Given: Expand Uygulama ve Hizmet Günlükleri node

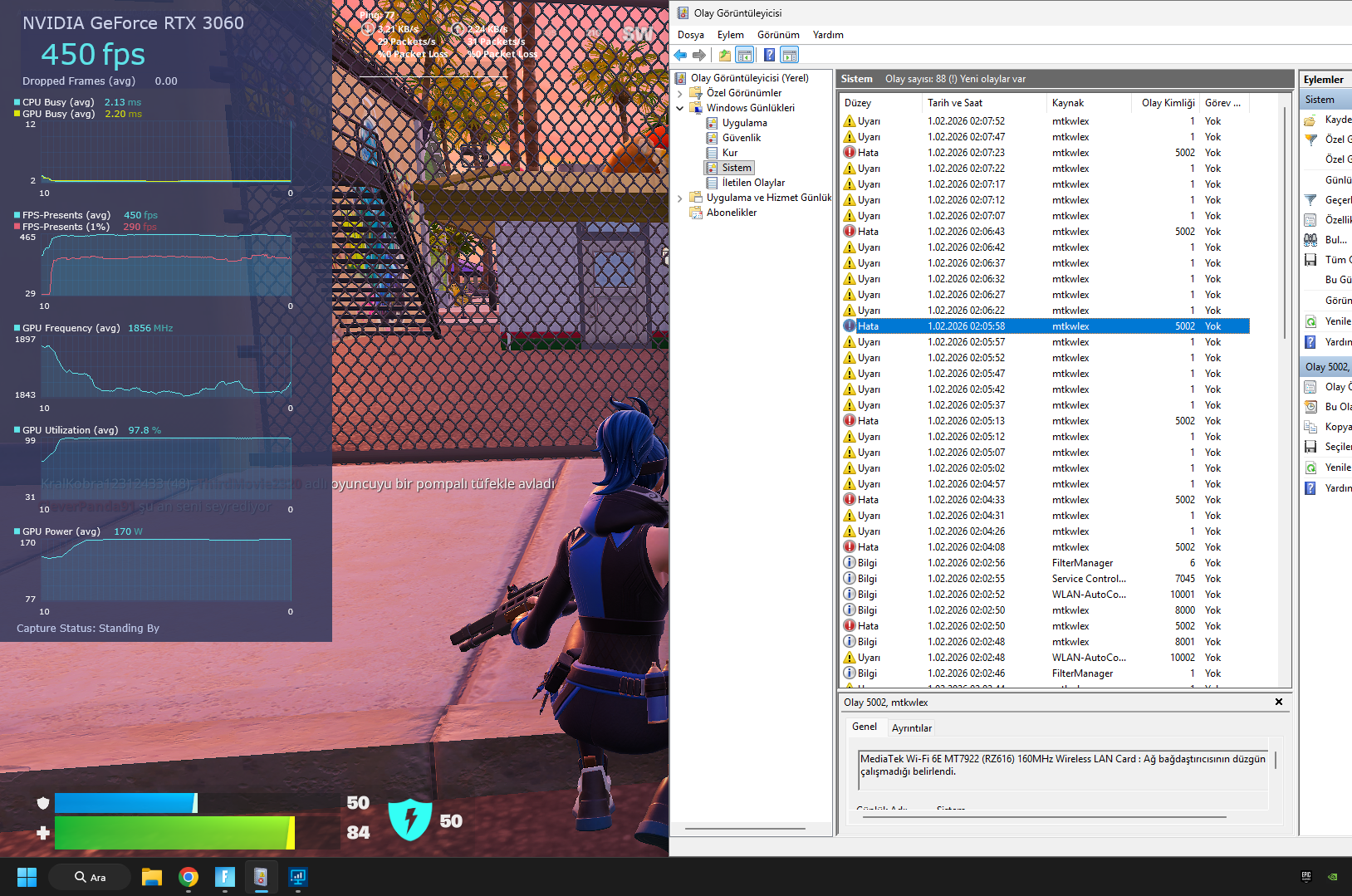Looking at the screenshot, I should pyautogui.click(x=680, y=198).
